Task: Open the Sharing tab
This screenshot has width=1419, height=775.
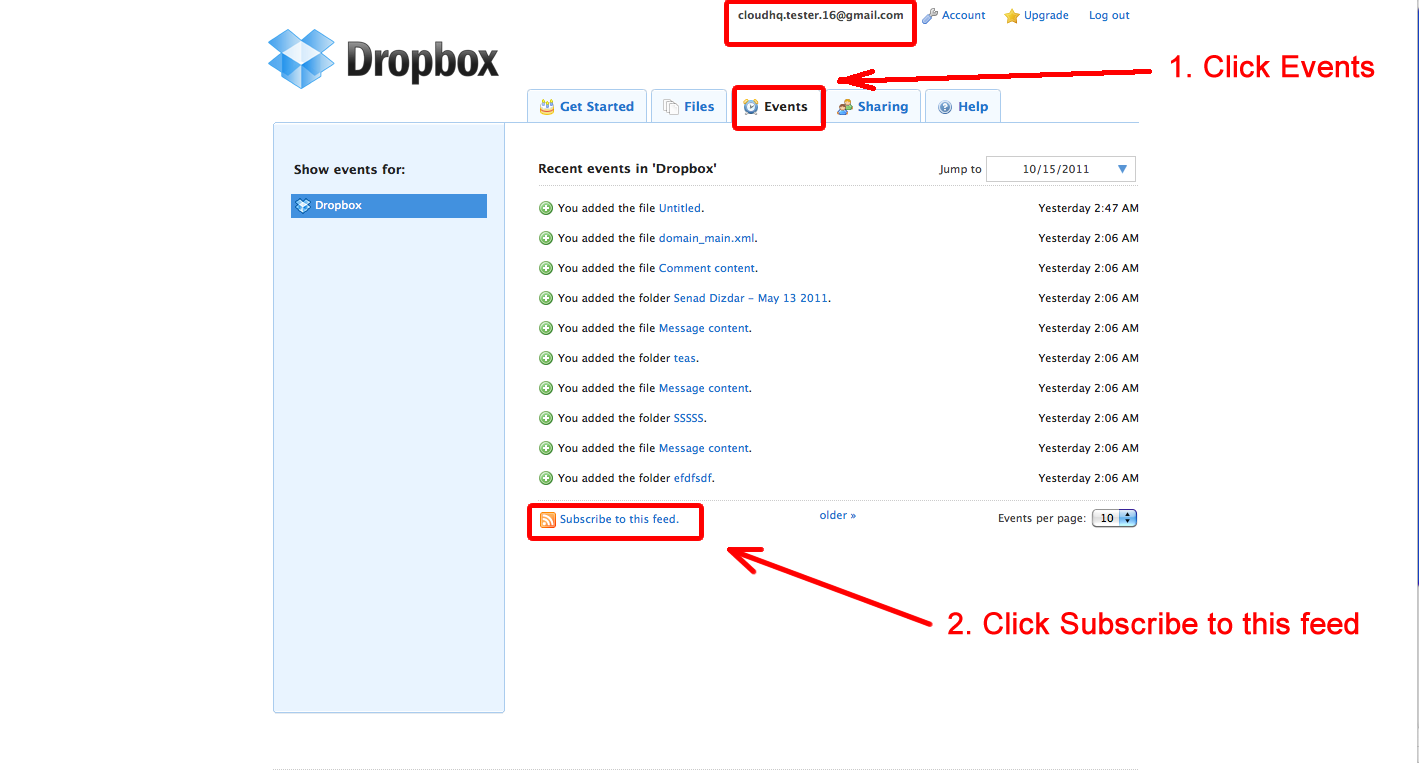Action: click(873, 106)
